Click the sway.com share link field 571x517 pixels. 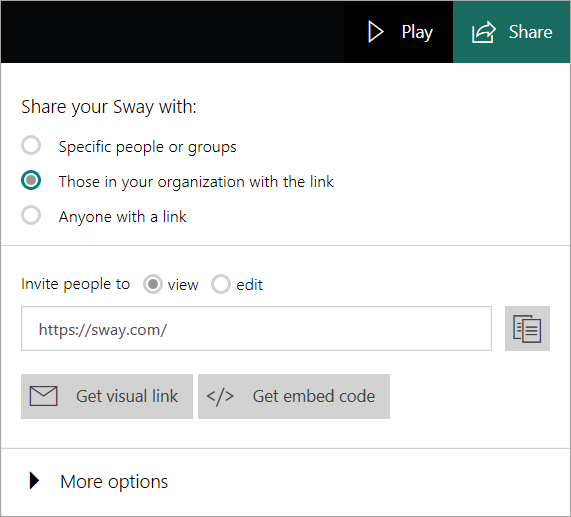coord(256,329)
